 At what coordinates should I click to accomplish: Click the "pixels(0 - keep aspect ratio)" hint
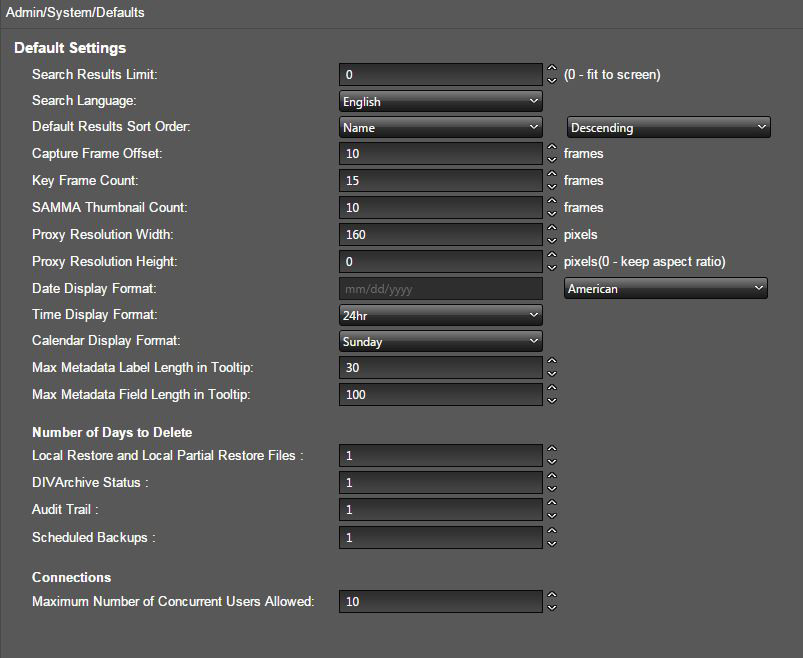(645, 262)
